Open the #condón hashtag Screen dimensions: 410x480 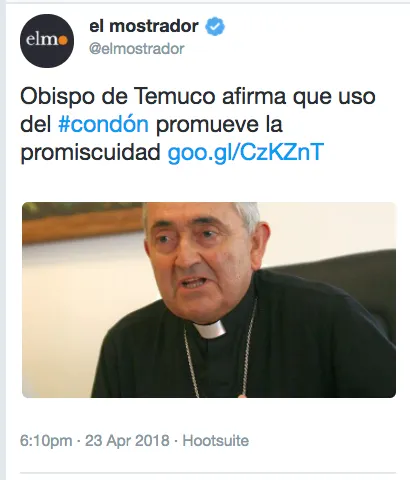[103, 124]
